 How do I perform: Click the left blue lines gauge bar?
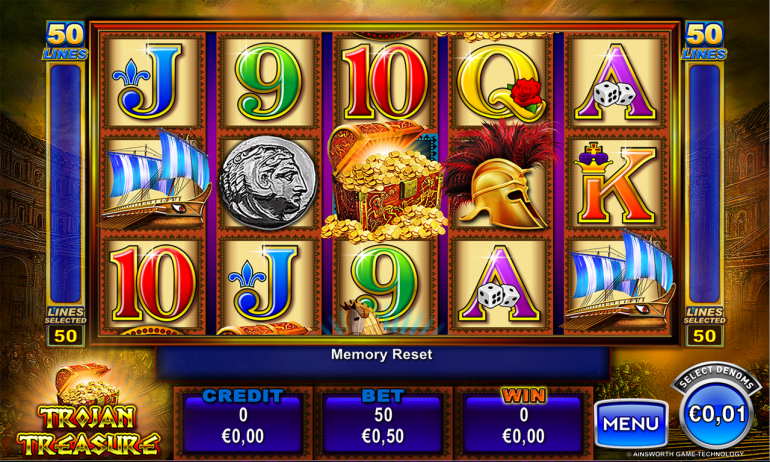[x=65, y=184]
